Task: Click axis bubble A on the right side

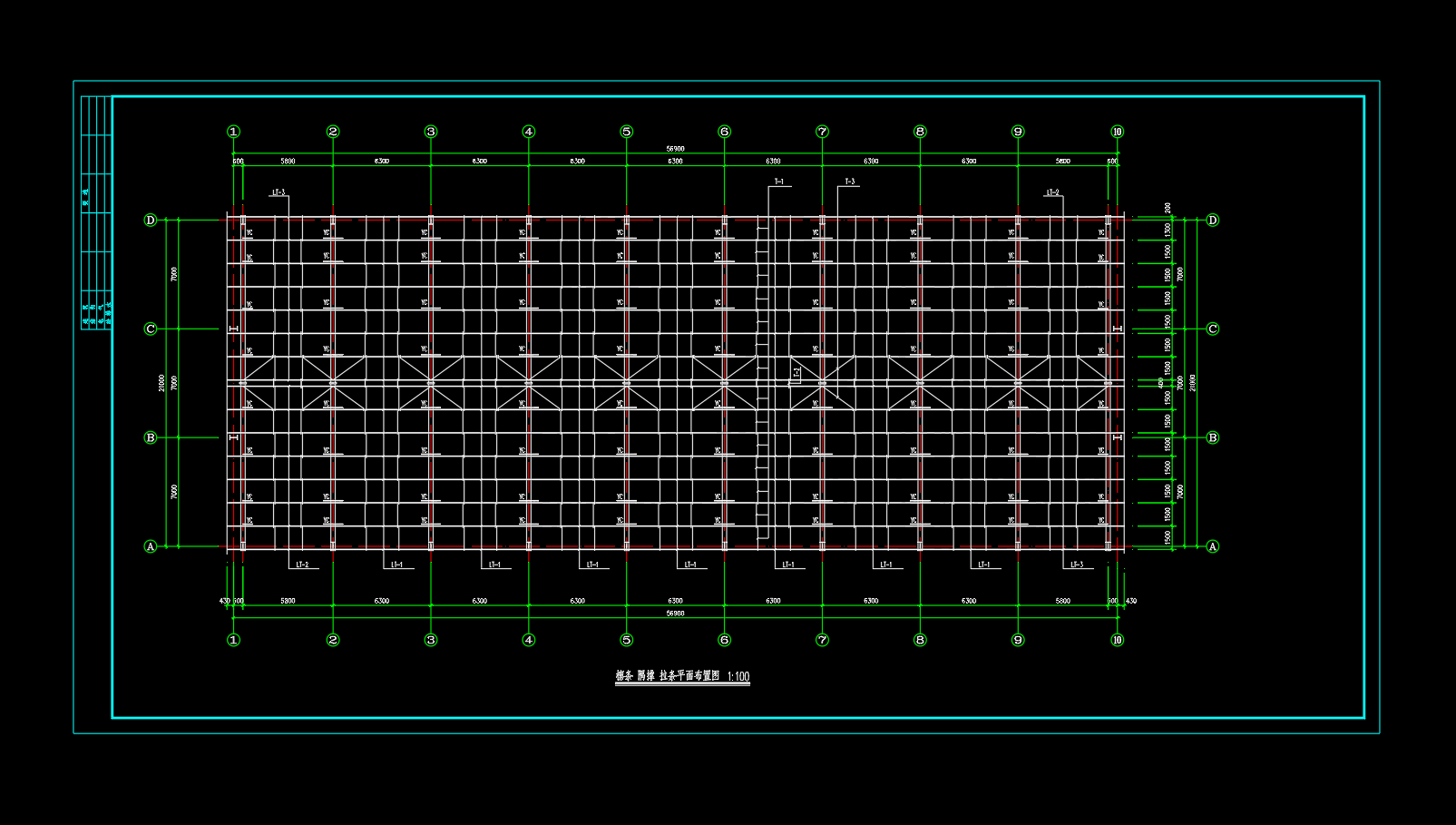Action: pos(1213,546)
